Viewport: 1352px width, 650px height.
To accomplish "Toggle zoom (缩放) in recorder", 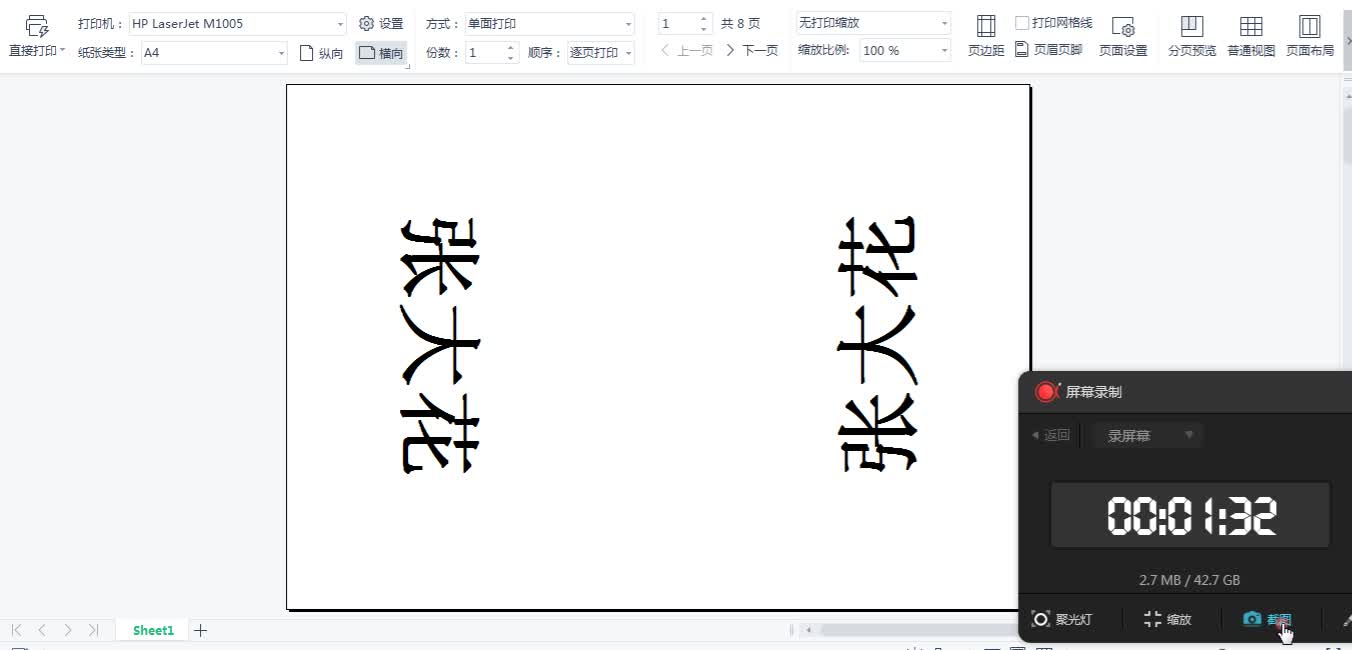I will (1168, 619).
